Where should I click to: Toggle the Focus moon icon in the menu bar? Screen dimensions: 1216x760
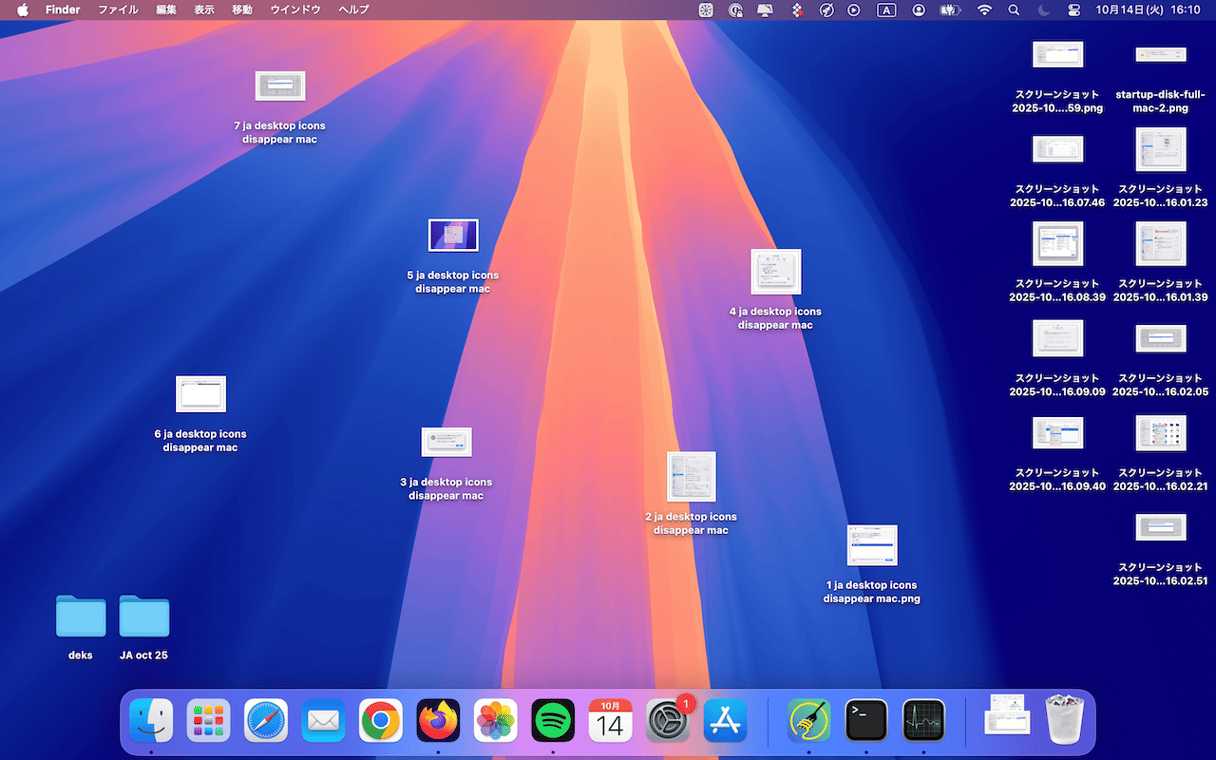pos(1044,10)
